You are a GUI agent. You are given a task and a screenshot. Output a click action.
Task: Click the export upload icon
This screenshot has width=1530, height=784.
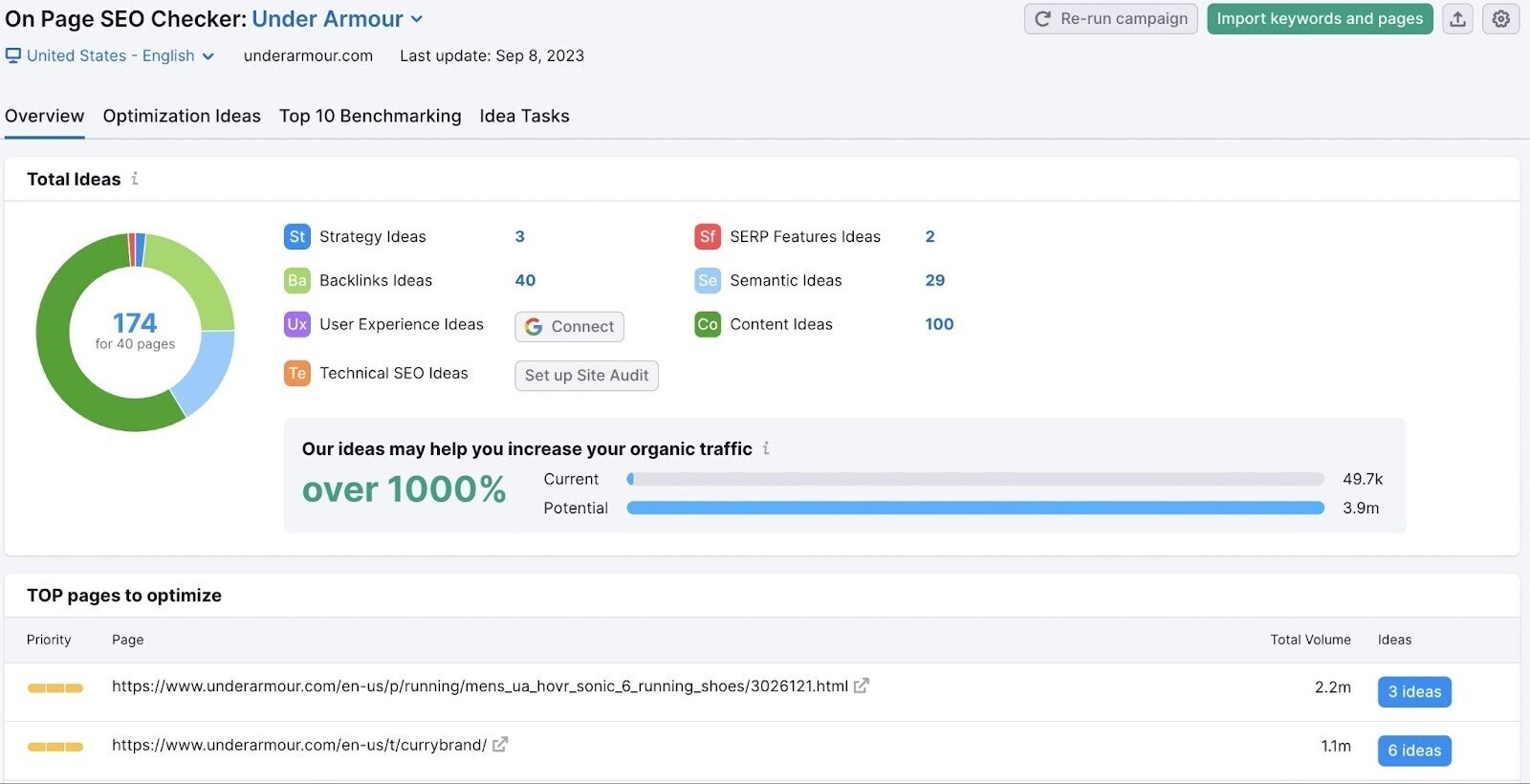tap(1457, 19)
